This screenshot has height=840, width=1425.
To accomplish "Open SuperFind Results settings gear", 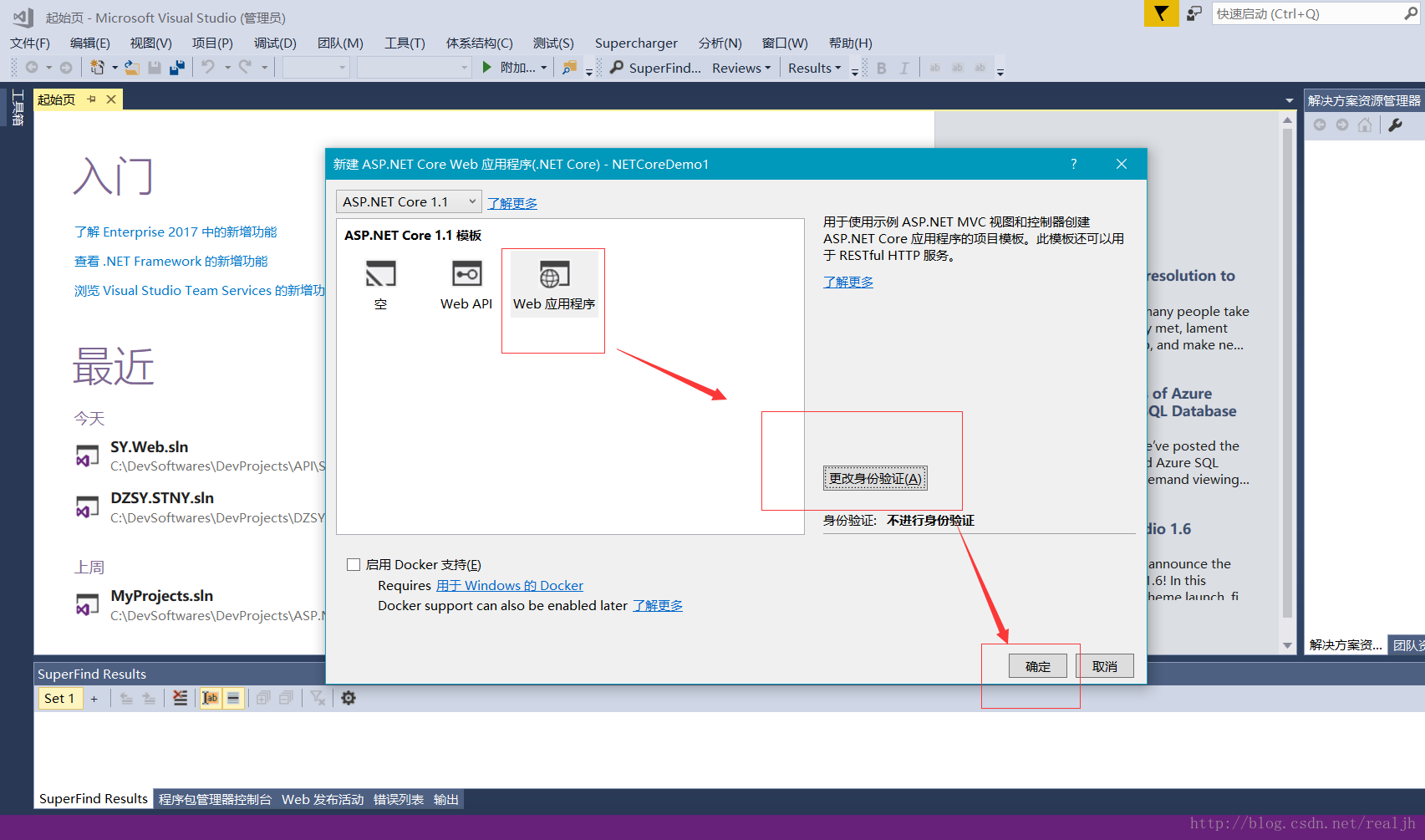I will click(349, 698).
